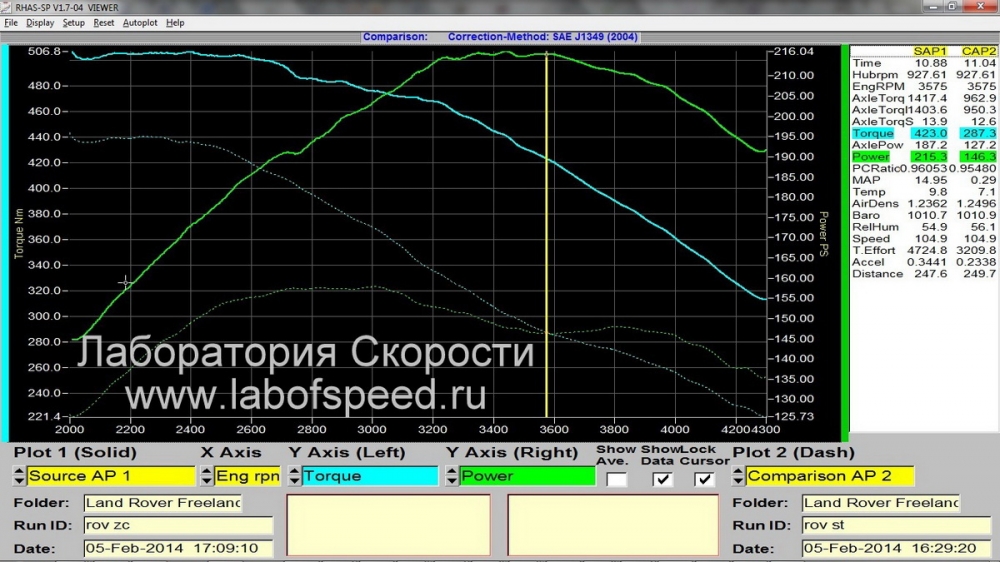This screenshot has width=1000, height=562.
Task: Click the Source AP 1 stepper arrows
Action: tap(19, 476)
